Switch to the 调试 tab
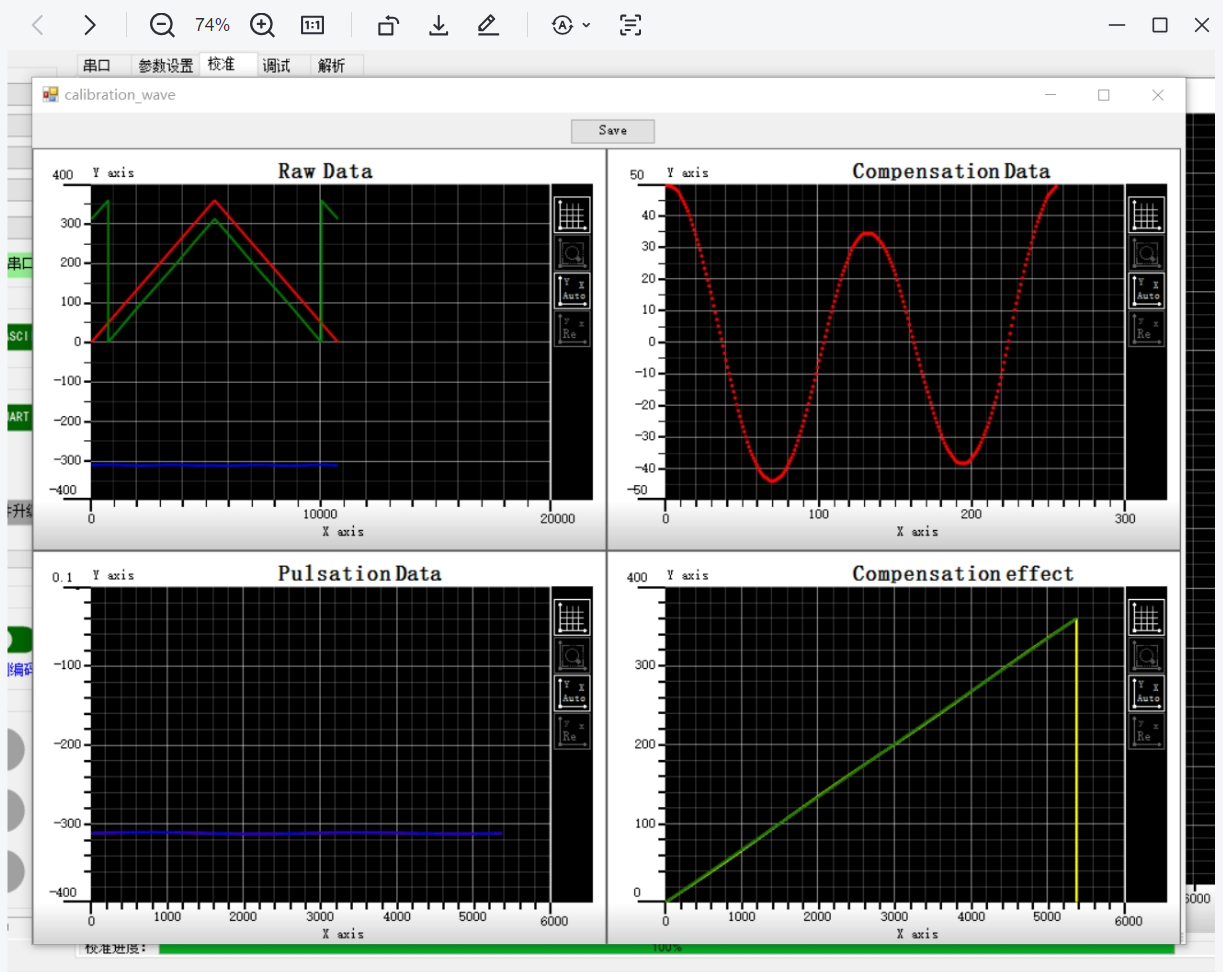The width and height of the screenshot is (1223, 972). (276, 66)
